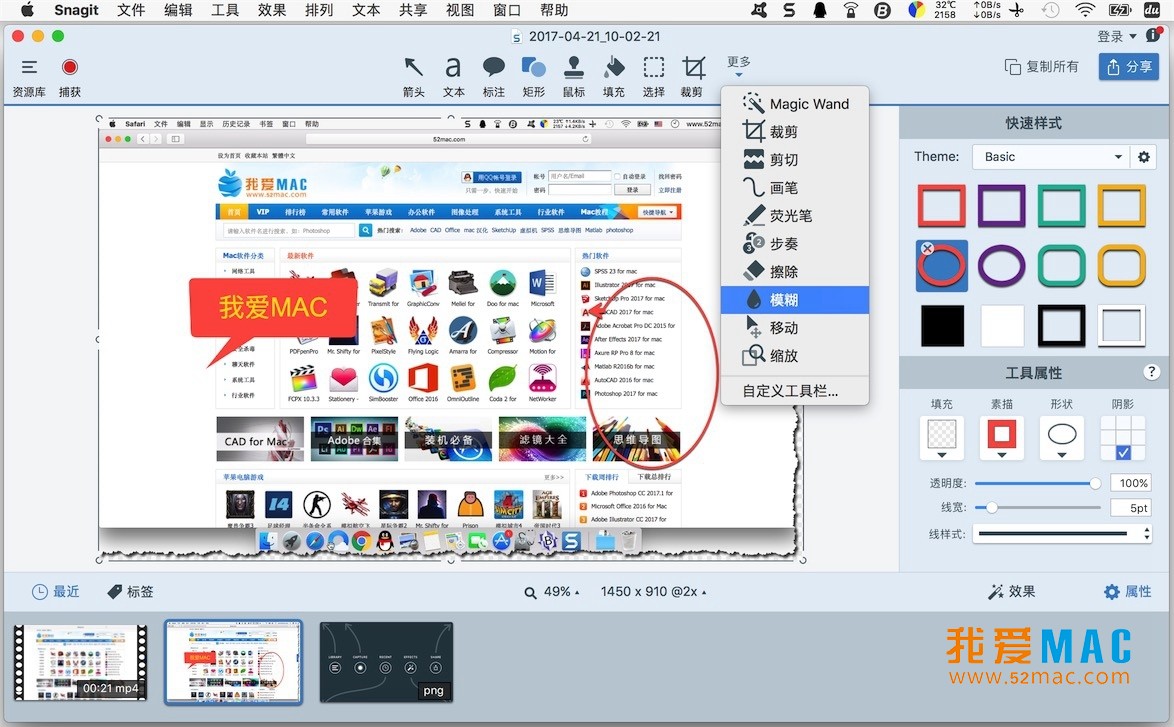1174x727 pixels.
Task: Apply the solid black rectangle quick style
Action: 942,326
